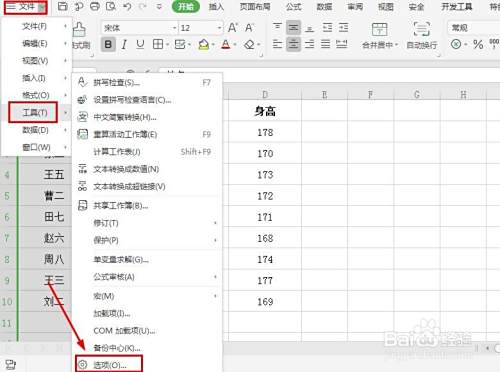Open the 视图 ribbon tab
This screenshot has height=372, width=500.
(x=386, y=7)
